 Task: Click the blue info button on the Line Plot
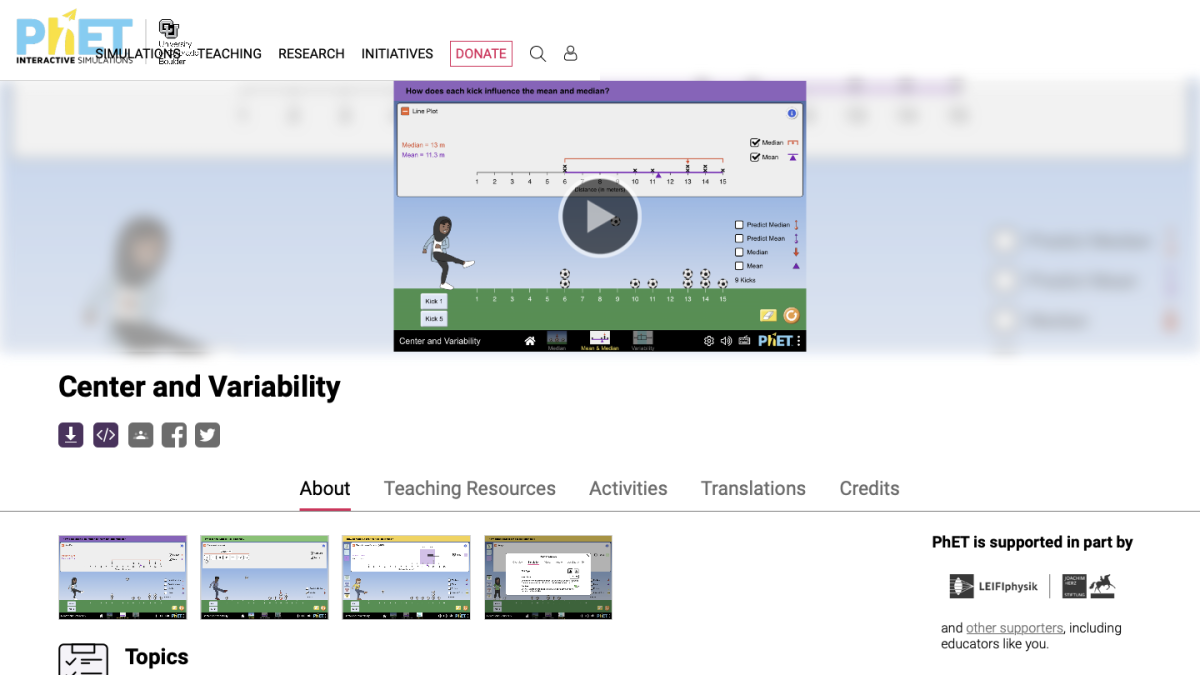coord(792,114)
